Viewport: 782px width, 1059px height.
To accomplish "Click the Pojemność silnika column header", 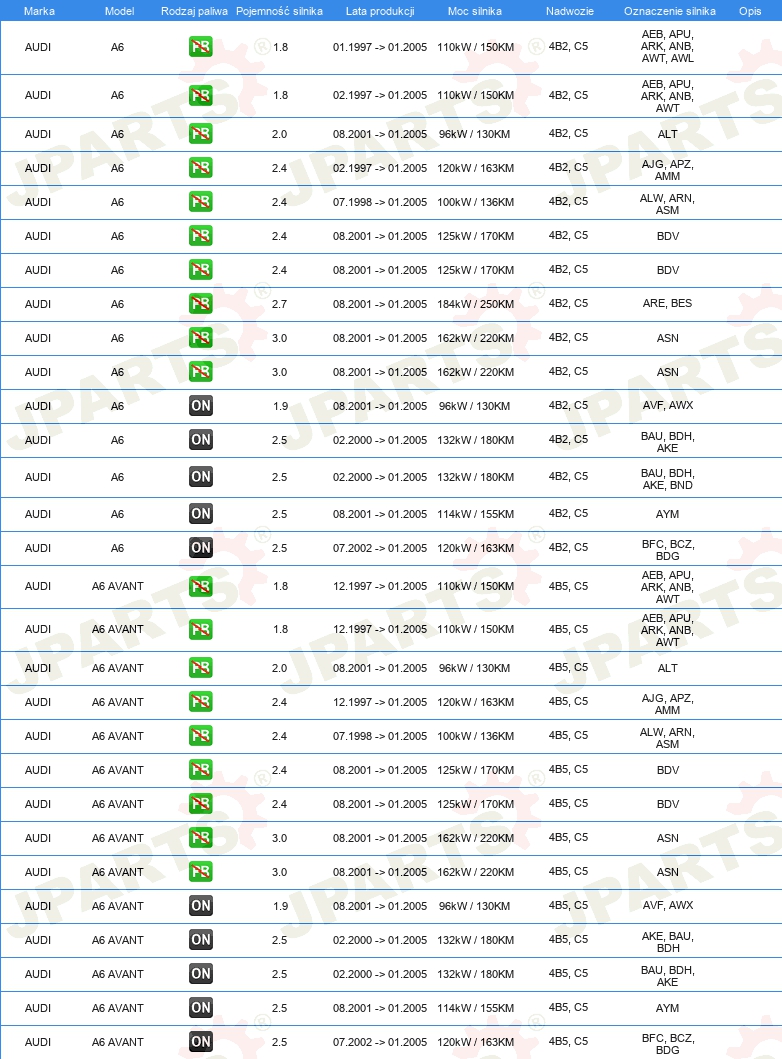I will click(279, 11).
